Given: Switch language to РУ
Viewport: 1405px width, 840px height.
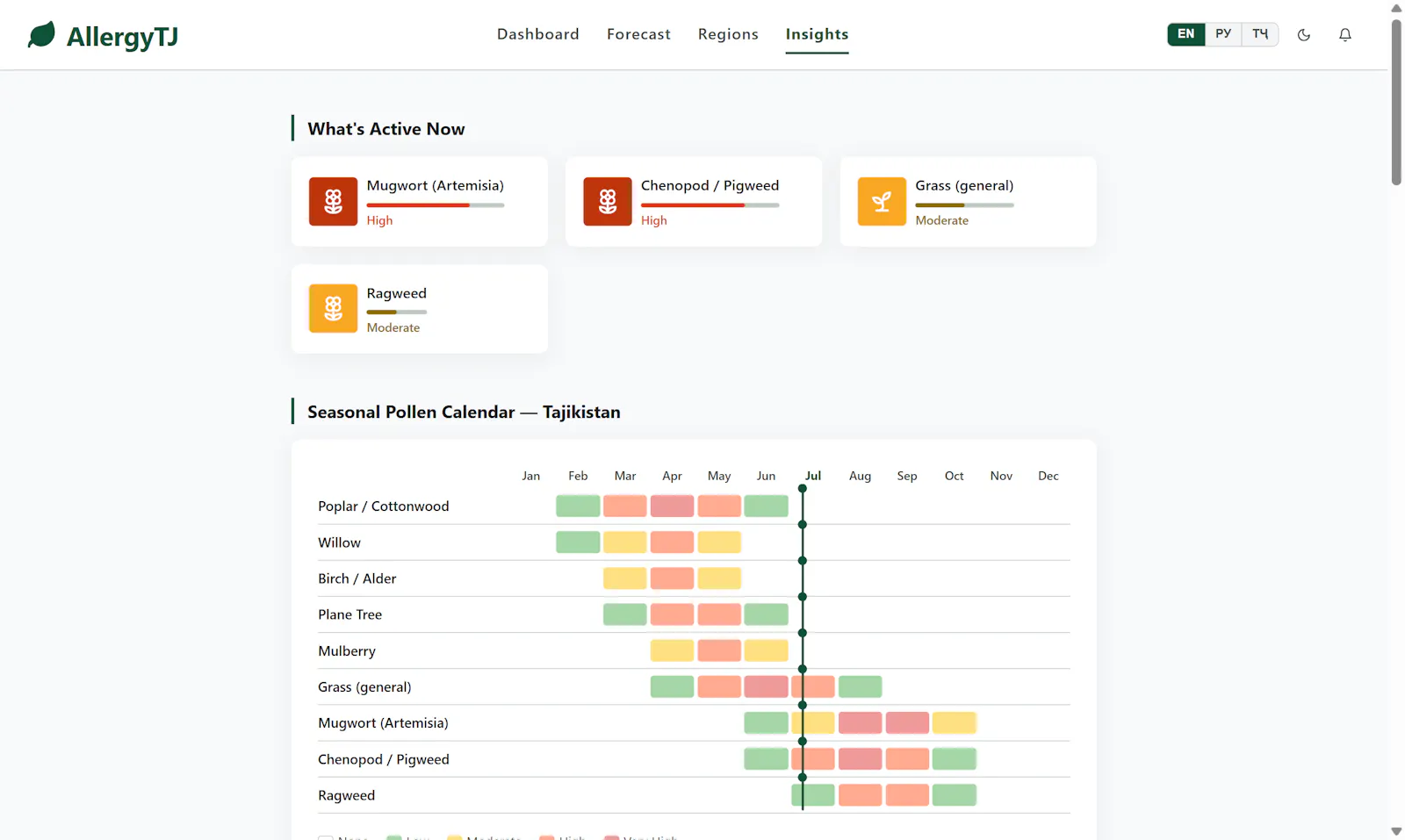Looking at the screenshot, I should point(1223,34).
